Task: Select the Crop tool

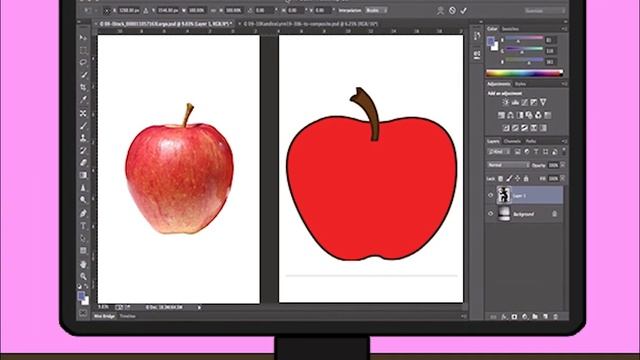Action: [83, 87]
